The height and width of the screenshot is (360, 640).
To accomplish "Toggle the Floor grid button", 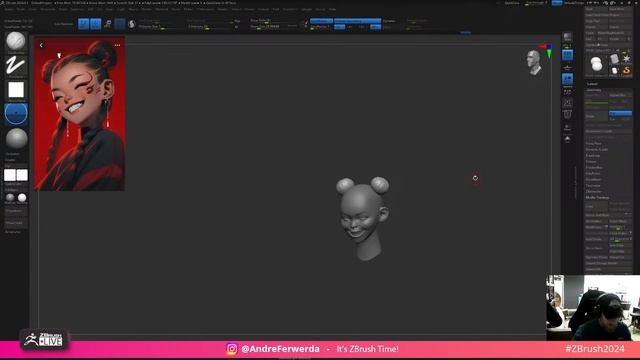I will pos(567,67).
